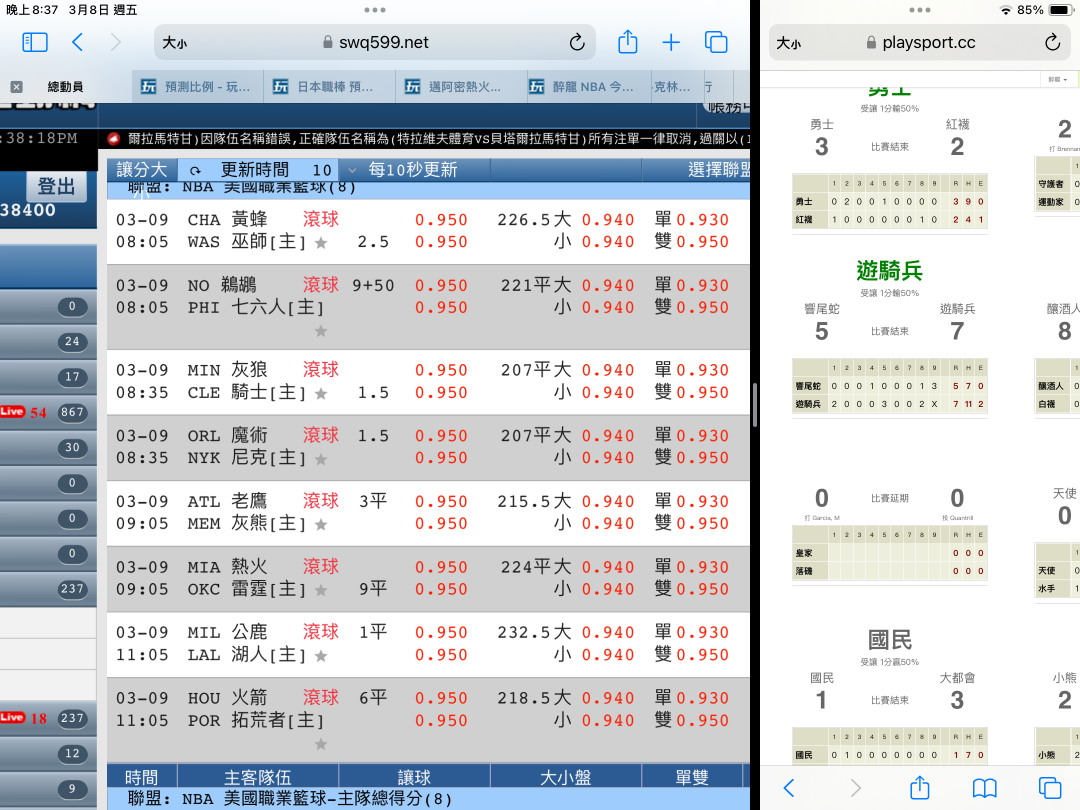
Task: Show tabs in playsport.cc window
Action: pyautogui.click(x=1050, y=788)
